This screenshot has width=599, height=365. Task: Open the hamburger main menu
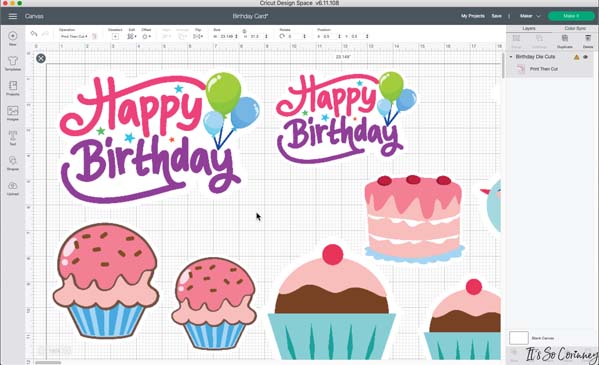click(x=13, y=16)
